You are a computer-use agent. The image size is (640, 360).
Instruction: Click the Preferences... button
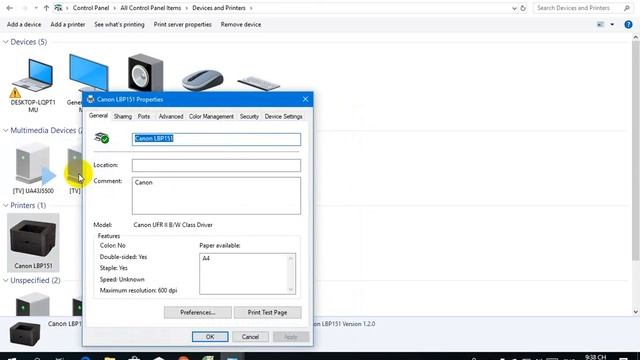198,312
